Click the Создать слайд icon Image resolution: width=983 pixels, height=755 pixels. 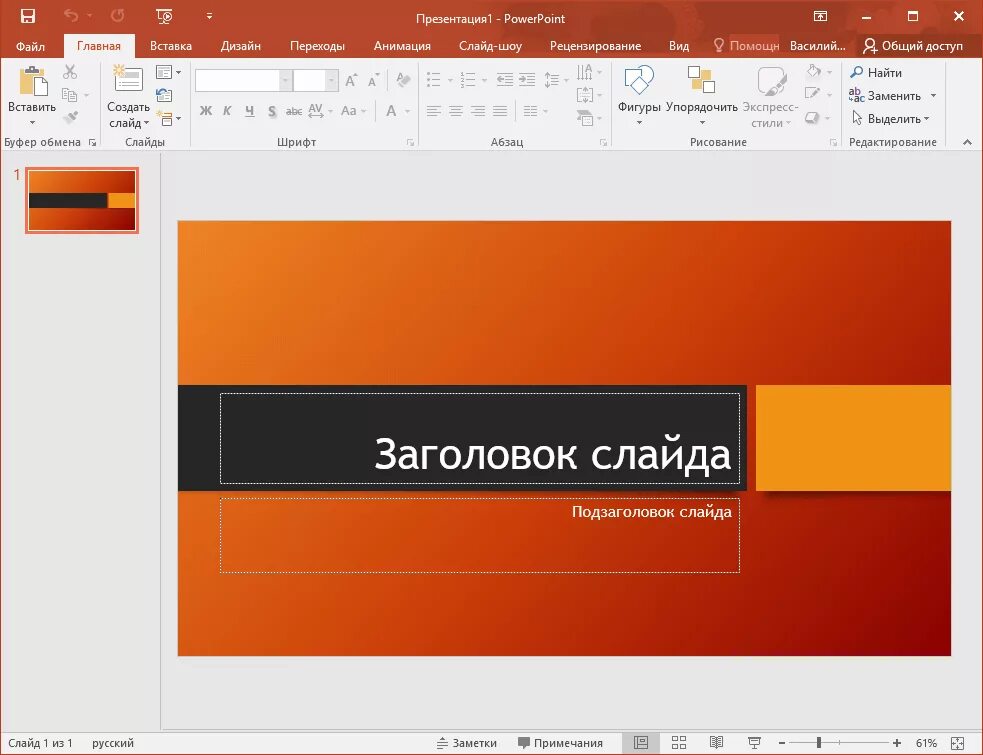point(128,80)
